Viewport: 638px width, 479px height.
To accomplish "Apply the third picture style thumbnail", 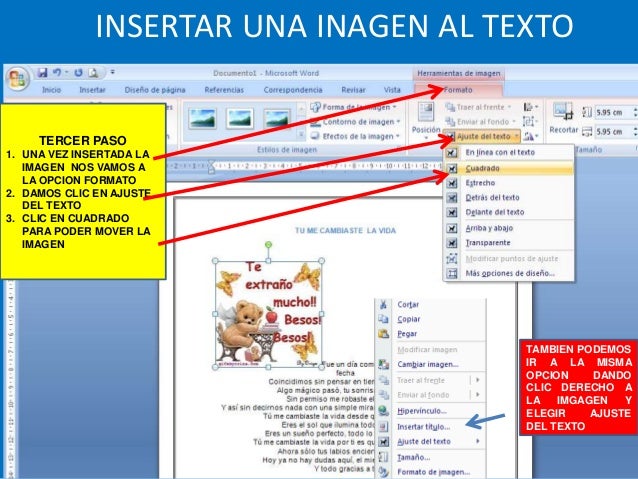I will [277, 118].
